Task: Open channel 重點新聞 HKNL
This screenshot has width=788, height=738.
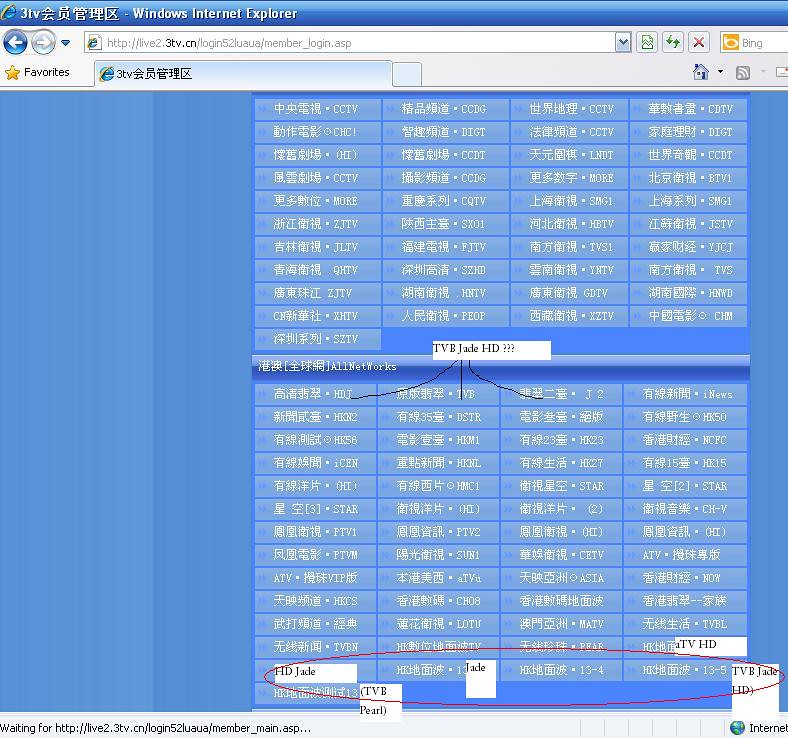Action: pyautogui.click(x=439, y=463)
